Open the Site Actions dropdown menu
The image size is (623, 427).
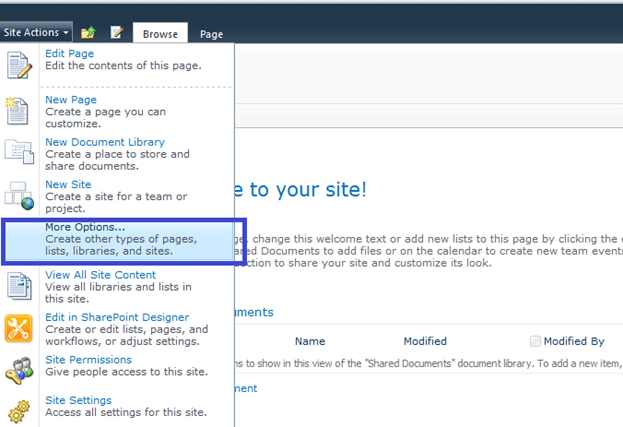36,32
